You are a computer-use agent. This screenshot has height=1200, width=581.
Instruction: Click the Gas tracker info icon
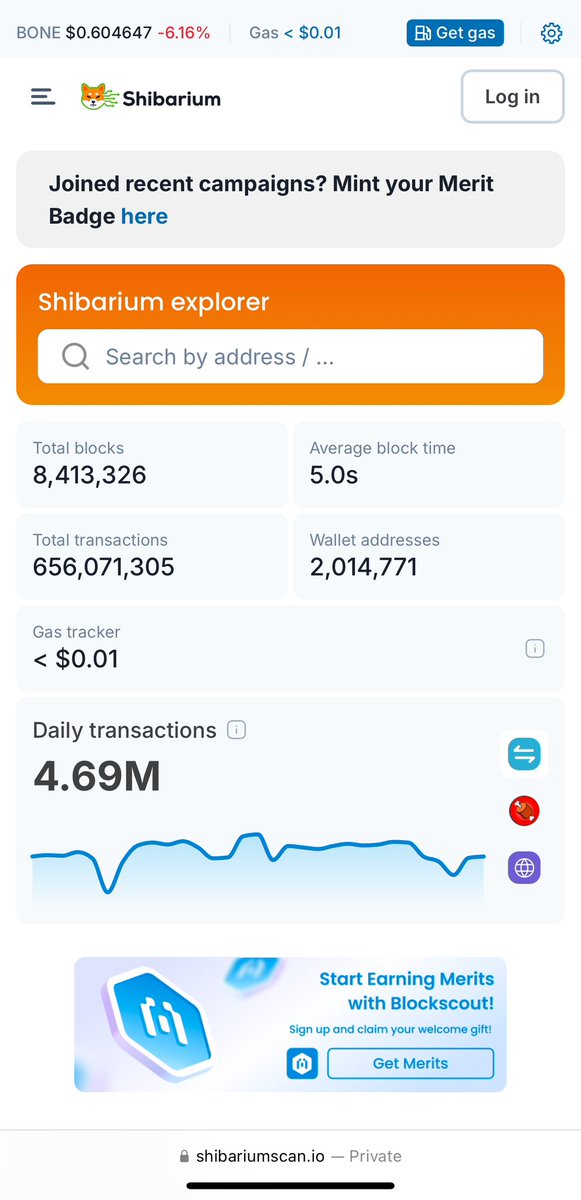[x=535, y=649]
